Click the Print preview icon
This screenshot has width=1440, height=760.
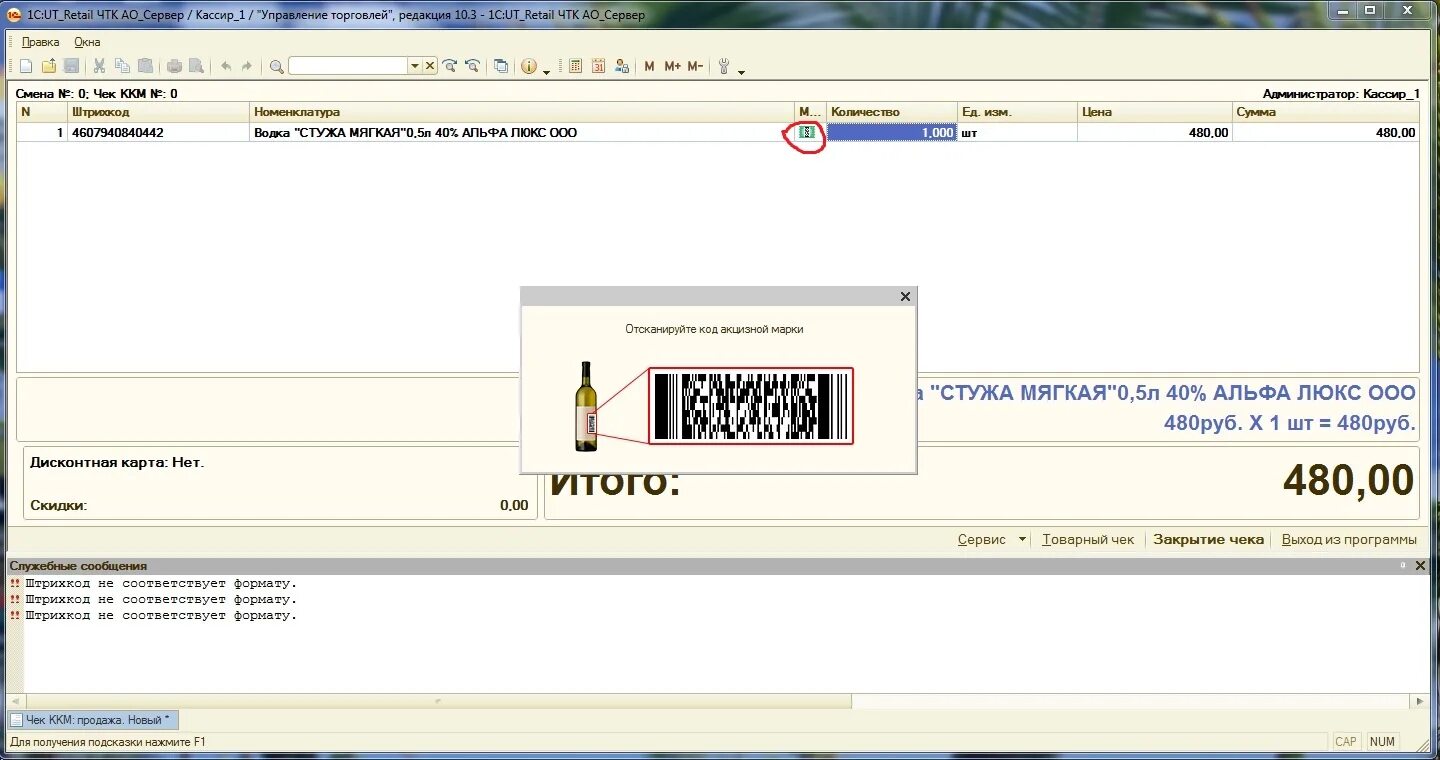click(196, 66)
